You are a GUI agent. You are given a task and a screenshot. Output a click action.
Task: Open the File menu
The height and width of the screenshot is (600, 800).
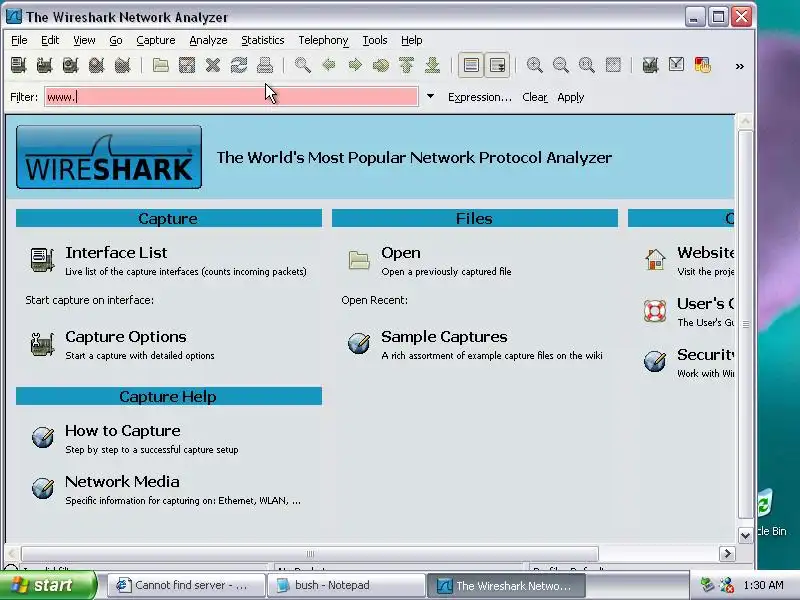click(19, 40)
